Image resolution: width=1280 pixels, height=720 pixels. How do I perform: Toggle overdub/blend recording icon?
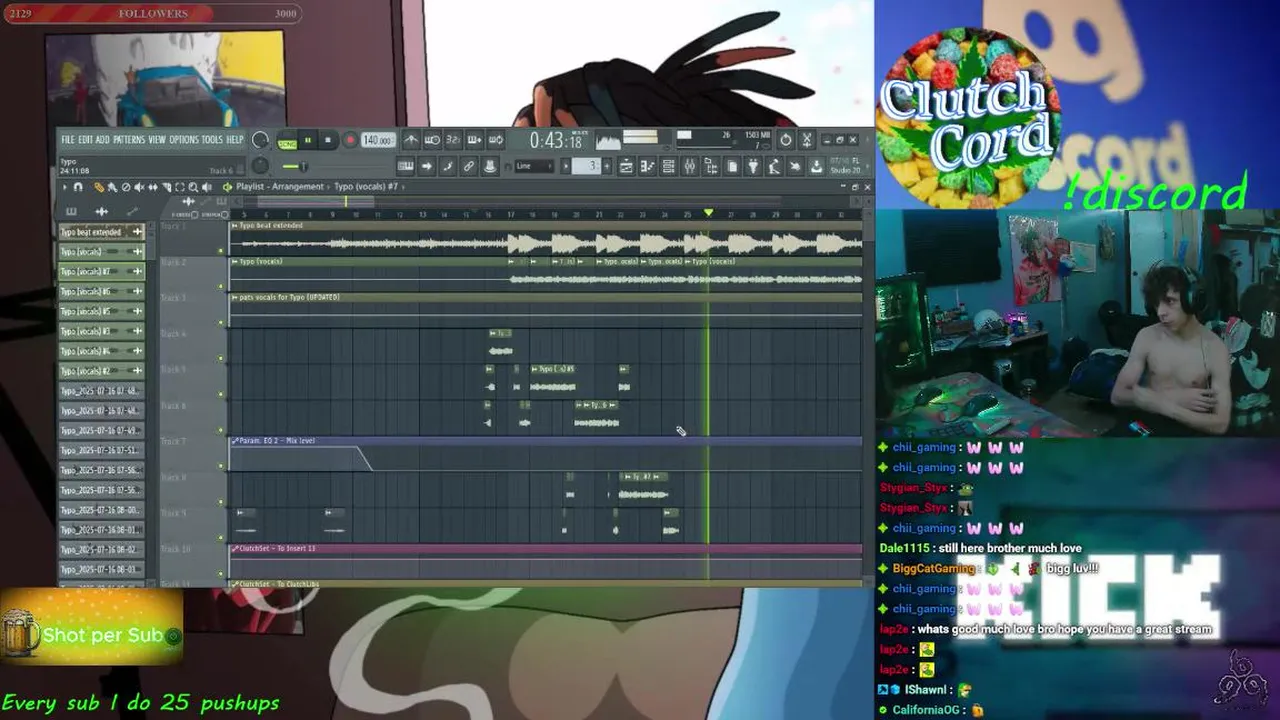tap(476, 140)
